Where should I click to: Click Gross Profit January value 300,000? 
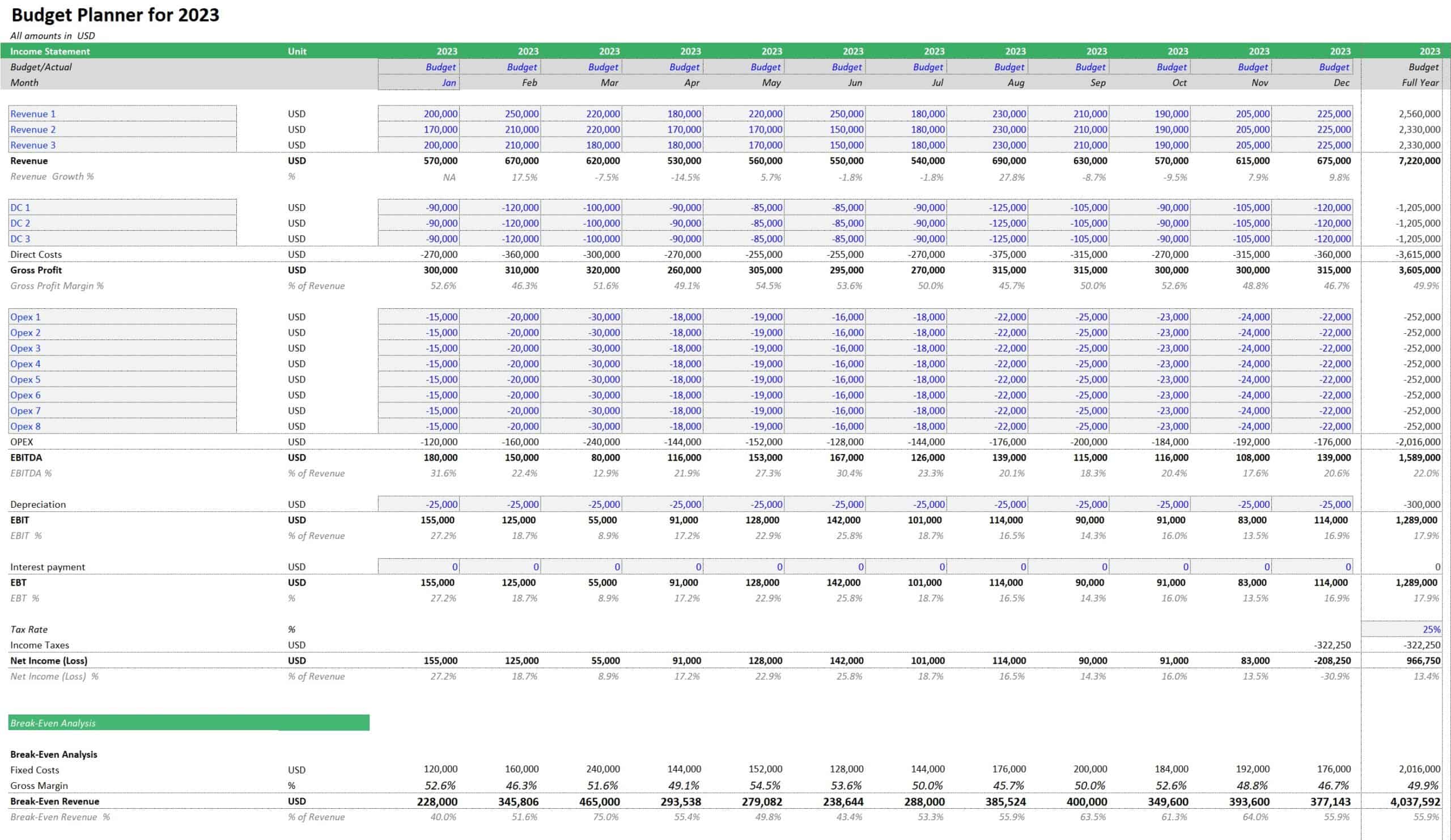coord(440,269)
